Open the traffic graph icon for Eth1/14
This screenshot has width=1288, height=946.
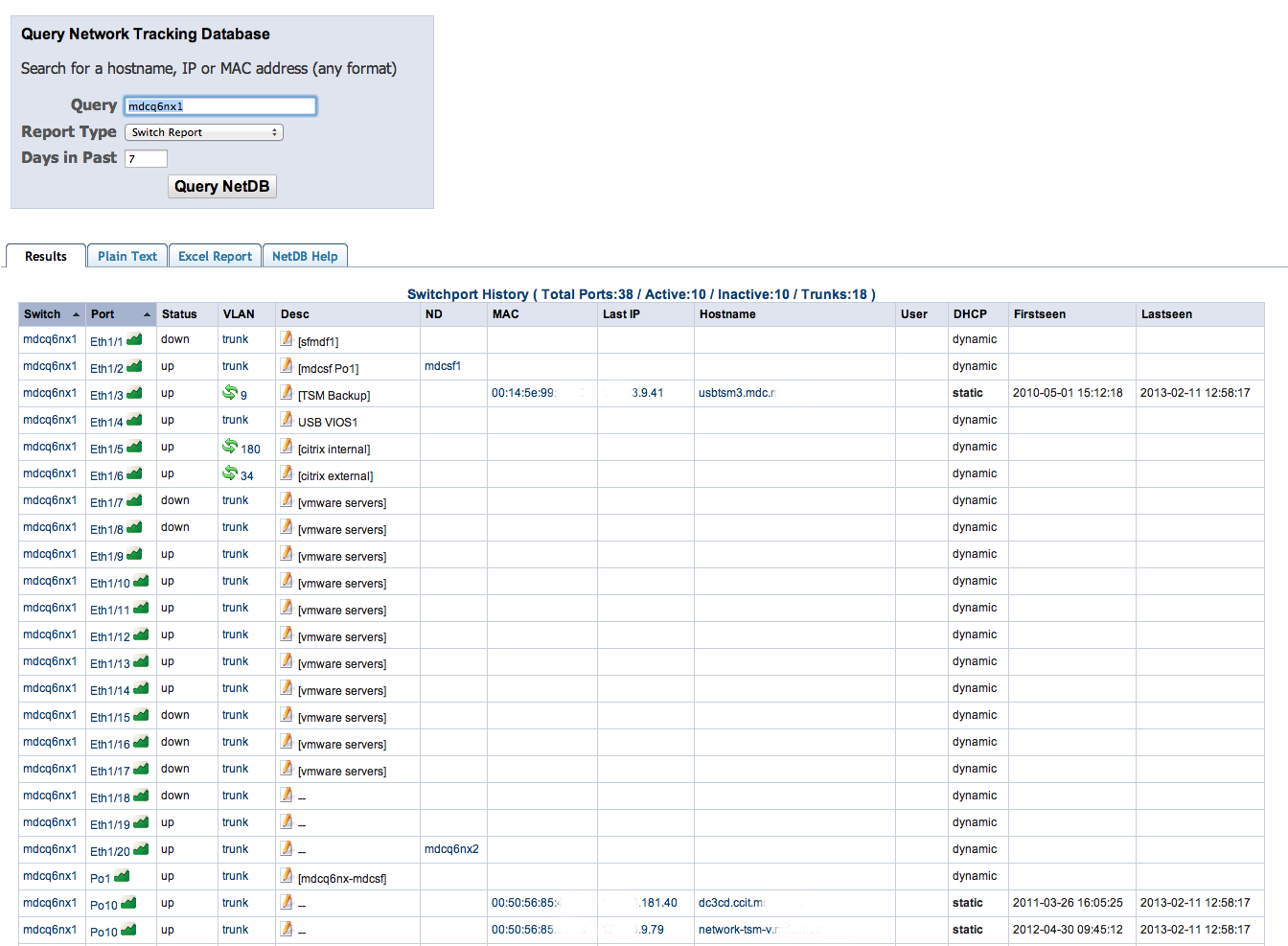click(x=141, y=688)
